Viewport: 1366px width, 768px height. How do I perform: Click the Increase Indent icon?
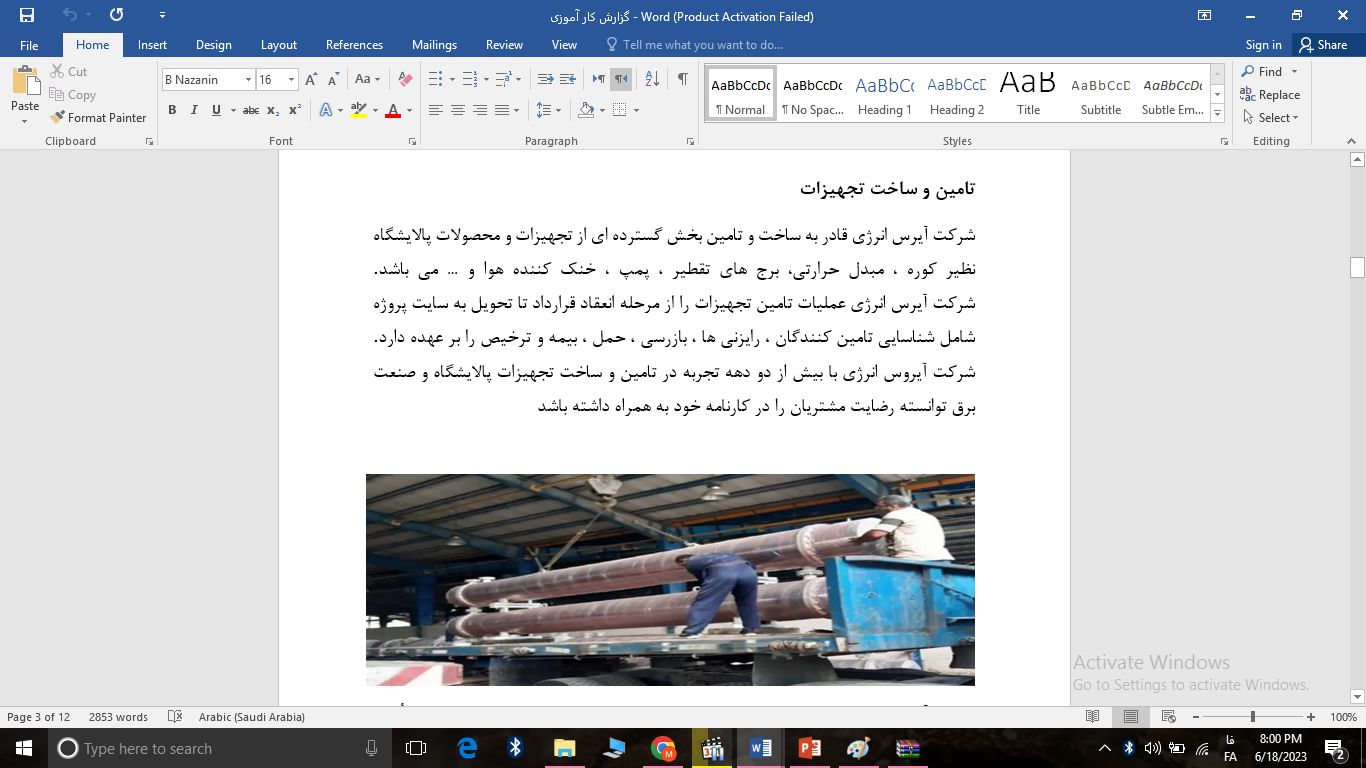click(567, 79)
